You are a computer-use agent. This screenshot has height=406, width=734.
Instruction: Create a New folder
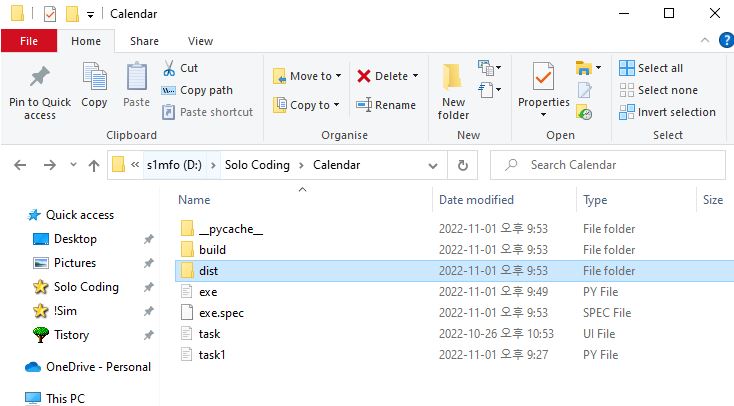point(453,91)
